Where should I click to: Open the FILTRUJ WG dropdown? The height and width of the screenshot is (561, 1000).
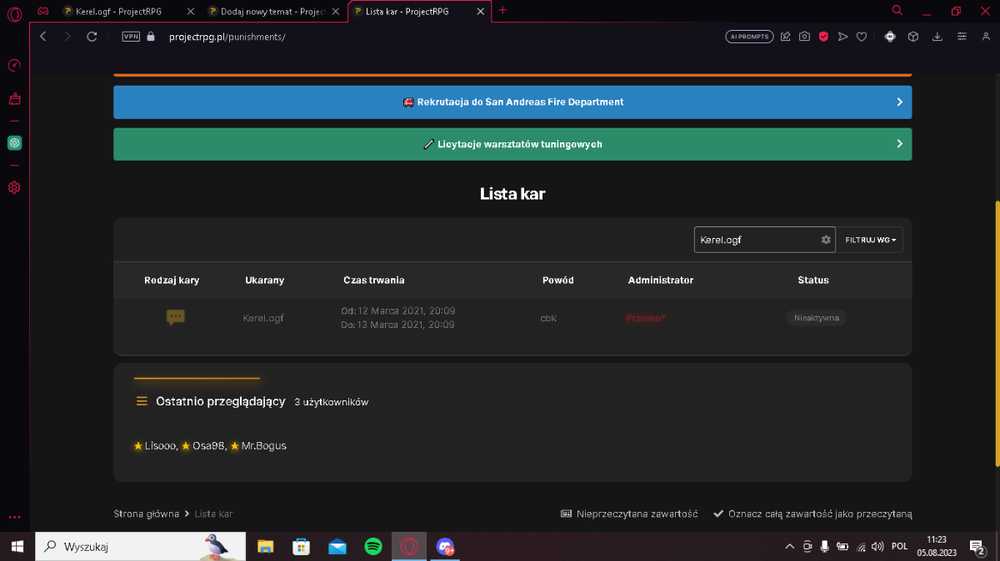[x=871, y=240]
